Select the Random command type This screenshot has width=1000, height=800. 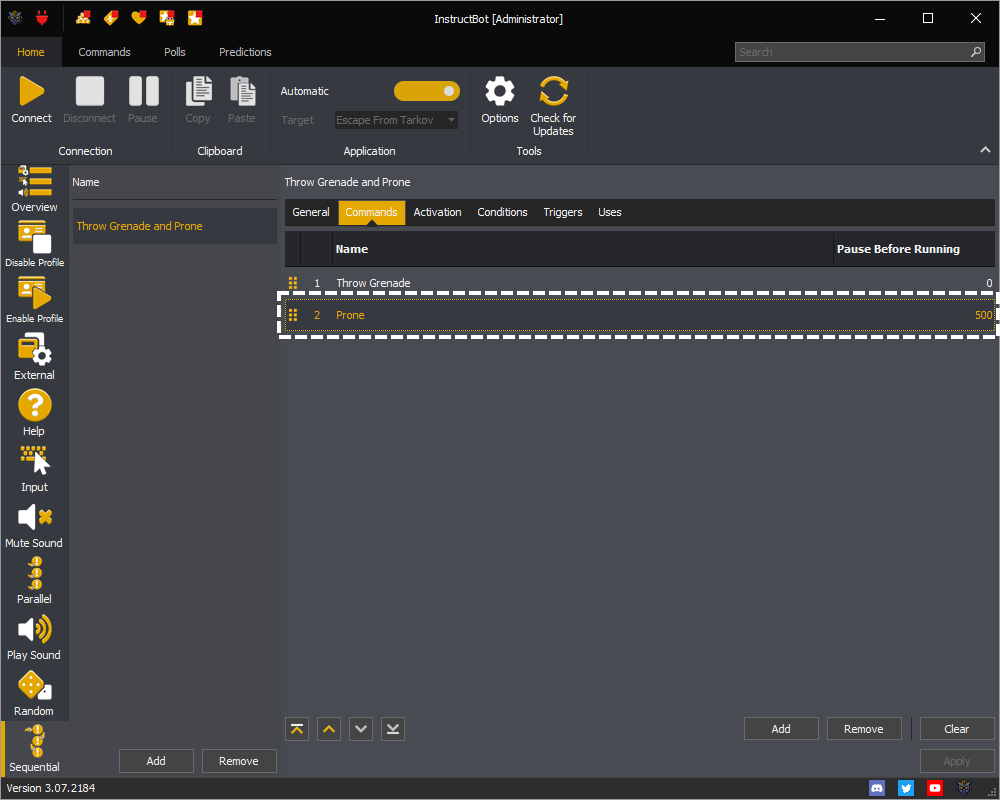[x=34, y=693]
